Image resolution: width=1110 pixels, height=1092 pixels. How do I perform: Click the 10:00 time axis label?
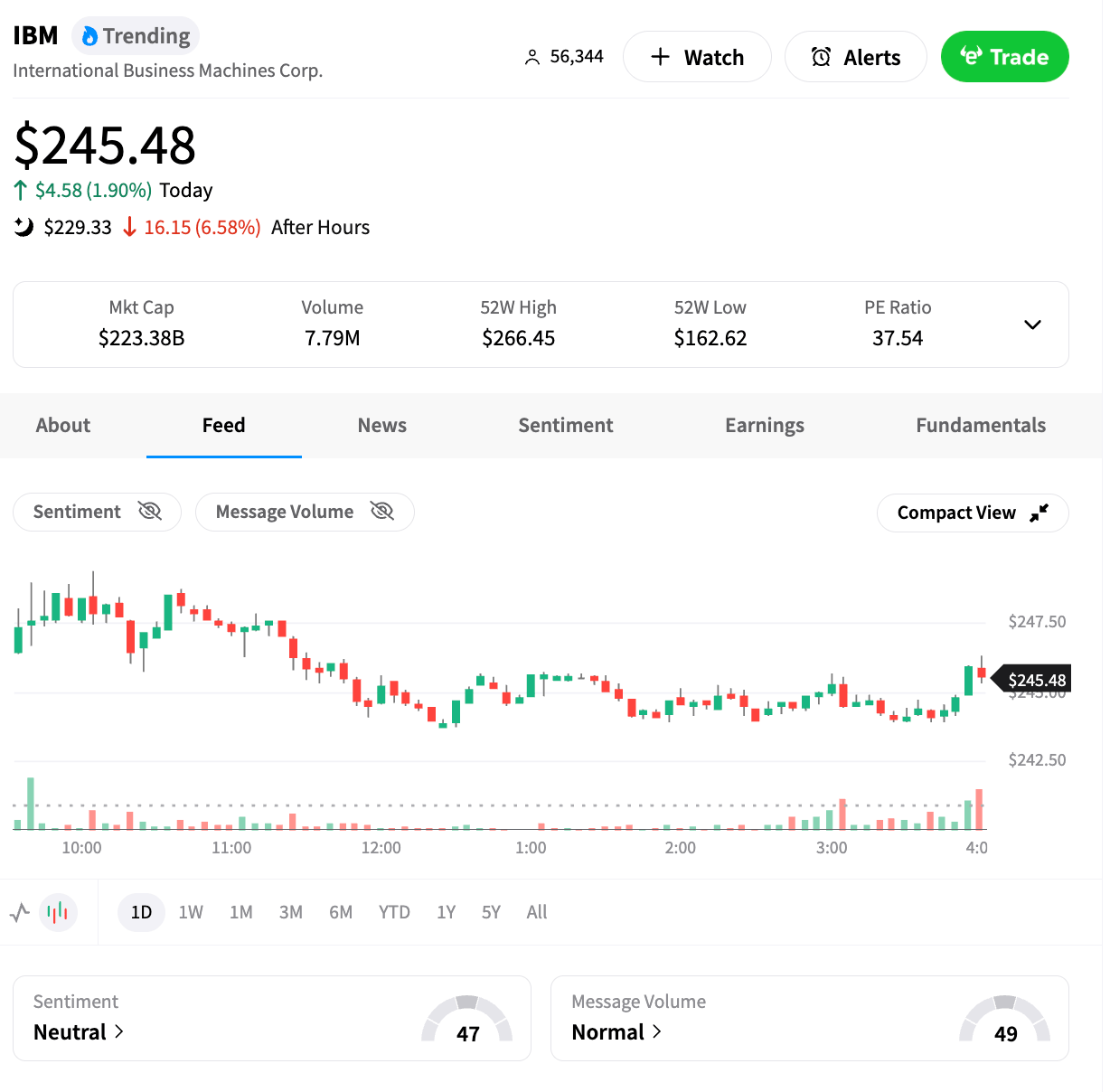[x=81, y=848]
